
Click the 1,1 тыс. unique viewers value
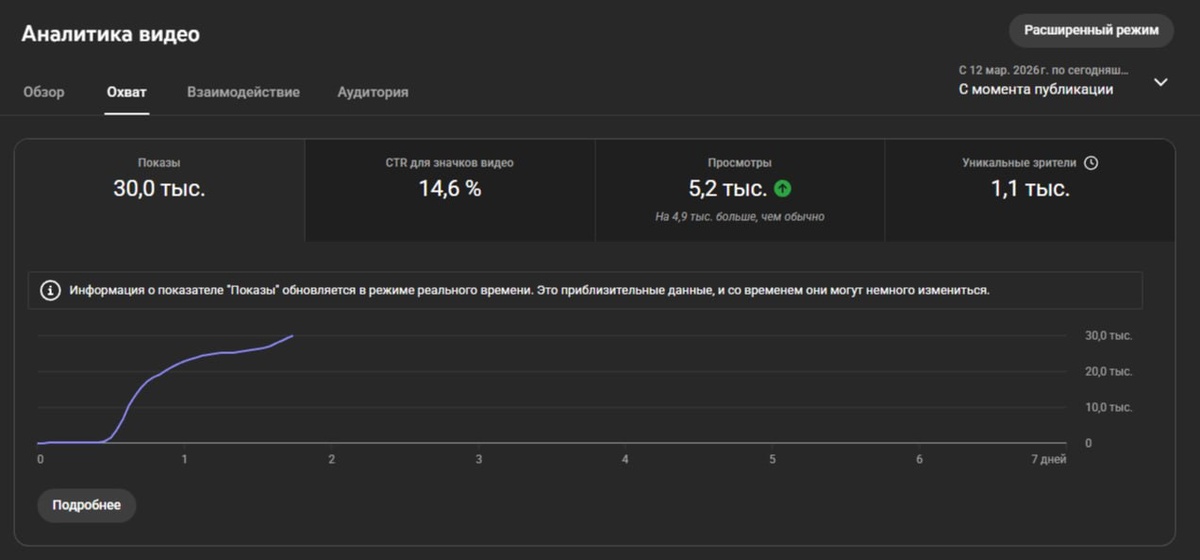[x=1030, y=188]
